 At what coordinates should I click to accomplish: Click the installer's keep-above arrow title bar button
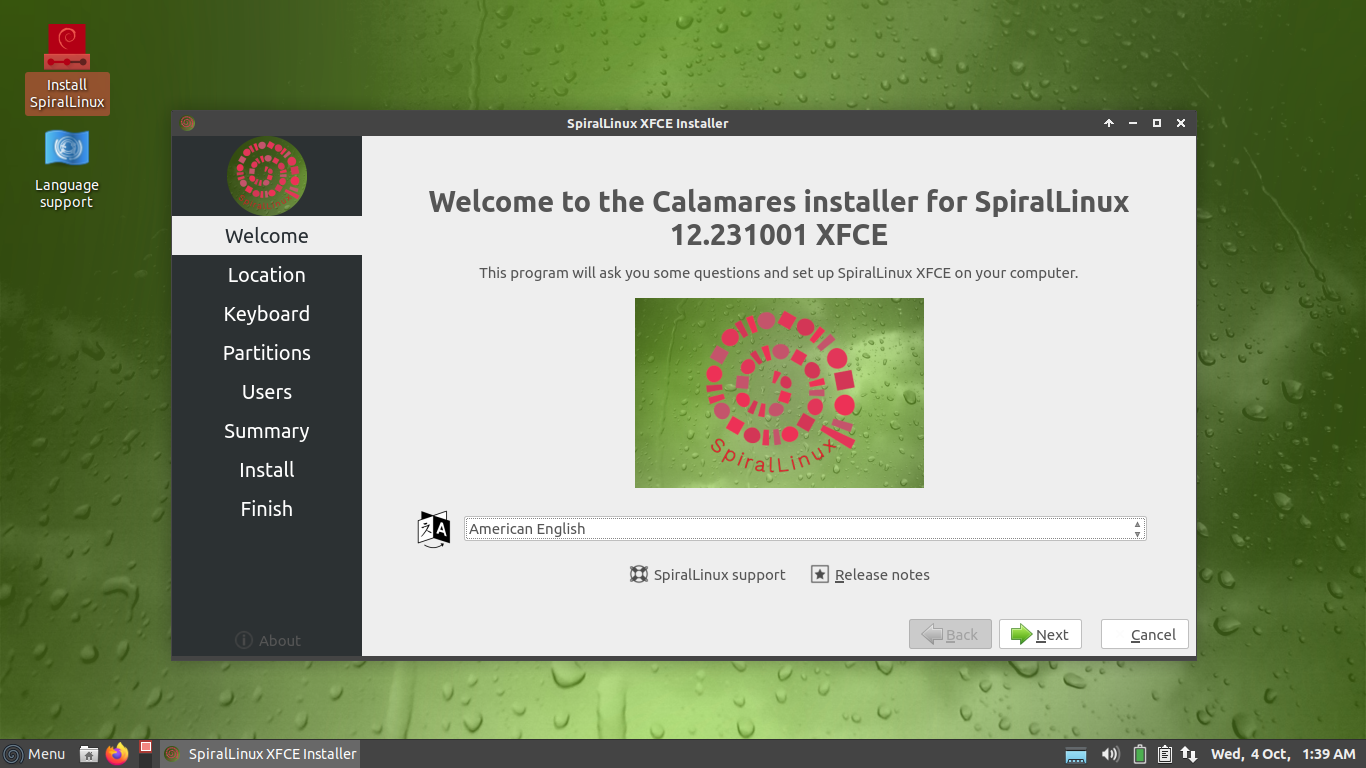1108,123
